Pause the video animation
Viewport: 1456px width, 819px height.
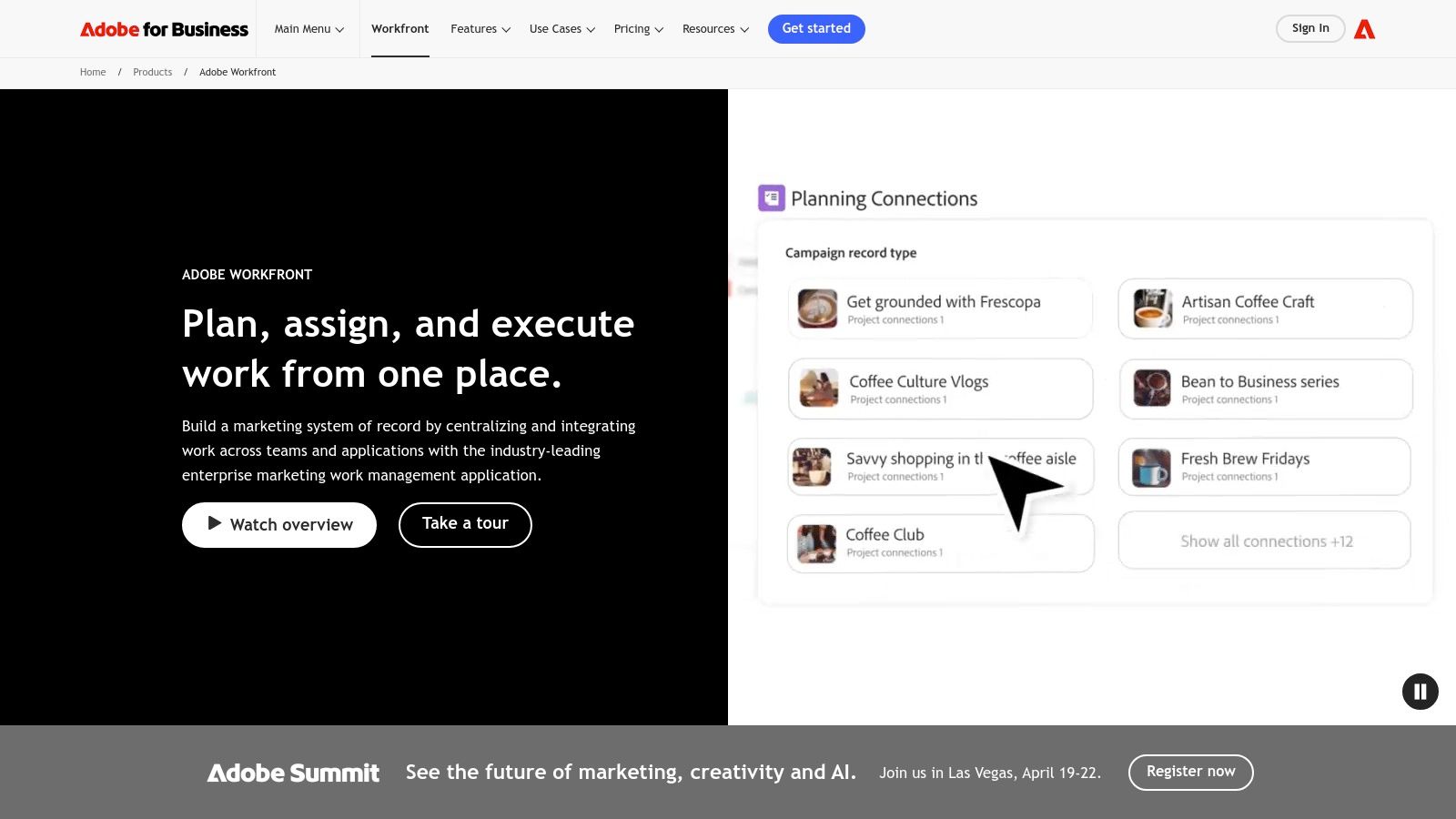(x=1420, y=692)
